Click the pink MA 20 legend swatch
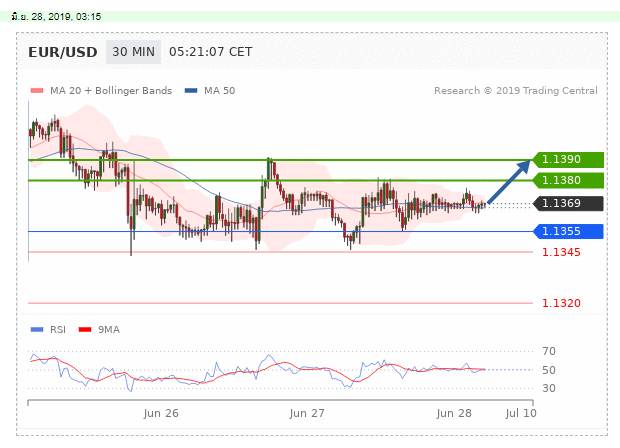This screenshot has height=448, width=620. pyautogui.click(x=37, y=91)
